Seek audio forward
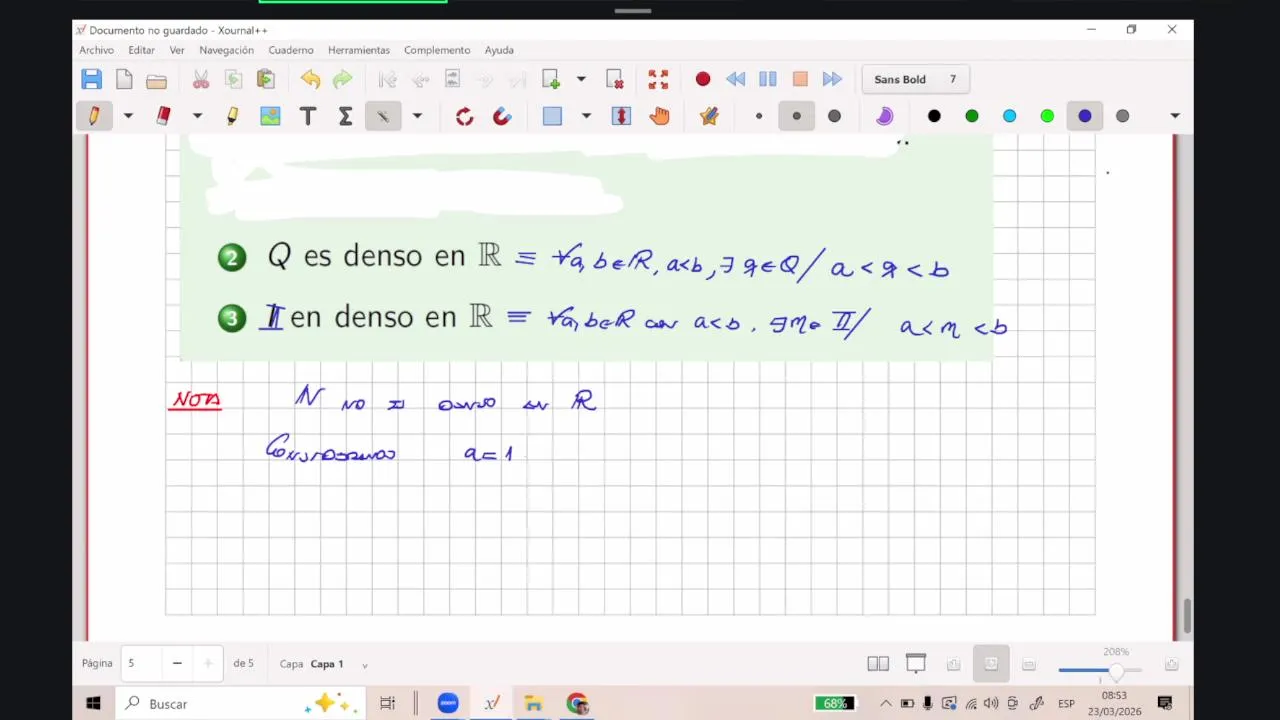This screenshot has width=1280, height=720. pyautogui.click(x=832, y=79)
